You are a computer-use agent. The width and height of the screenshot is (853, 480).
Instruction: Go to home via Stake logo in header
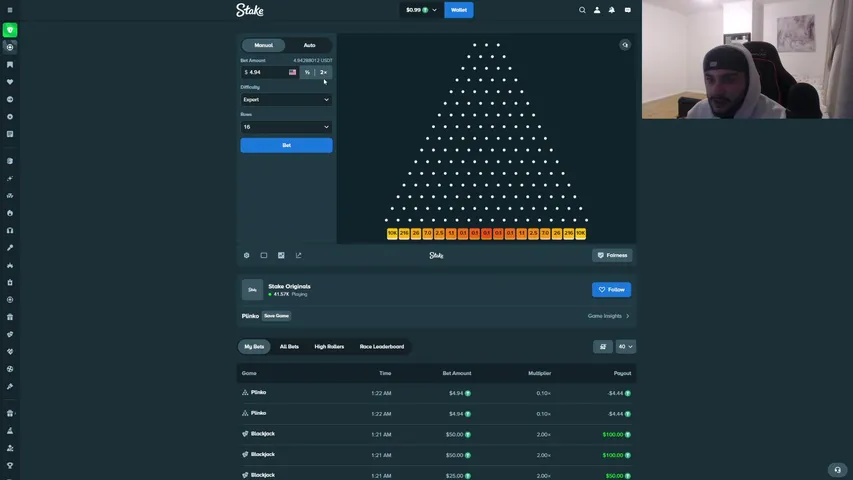coord(250,10)
